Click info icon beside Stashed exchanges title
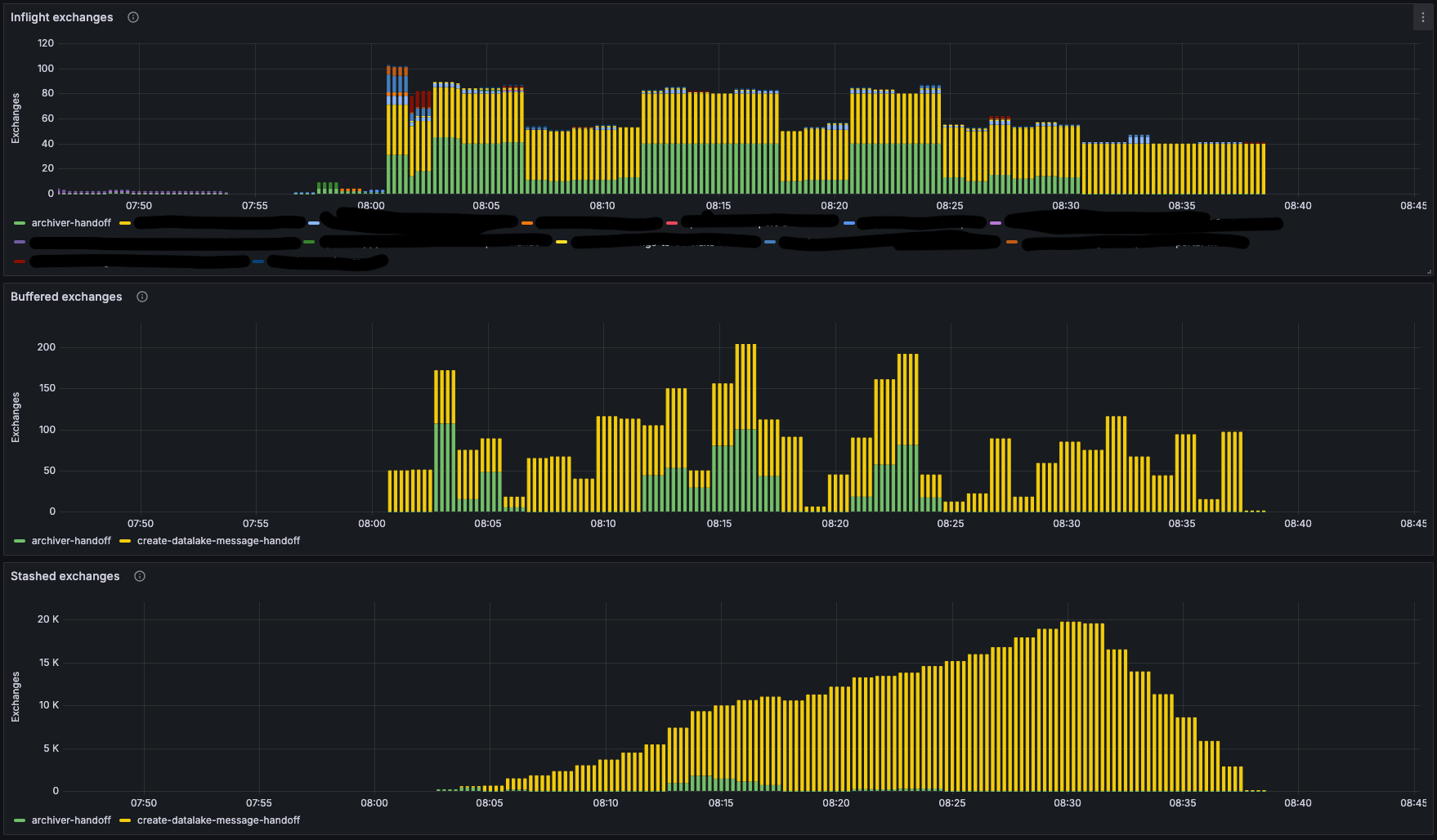1437x840 pixels. [140, 576]
